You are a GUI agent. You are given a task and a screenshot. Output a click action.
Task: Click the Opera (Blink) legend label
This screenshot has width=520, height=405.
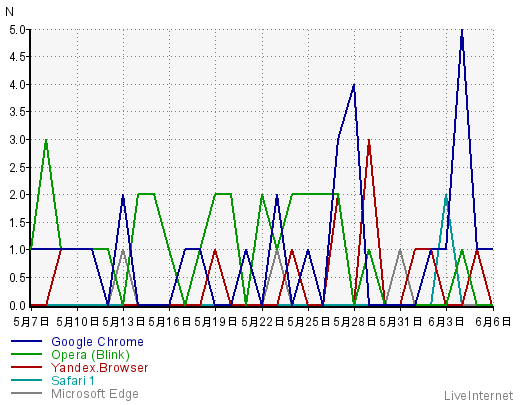click(90, 355)
